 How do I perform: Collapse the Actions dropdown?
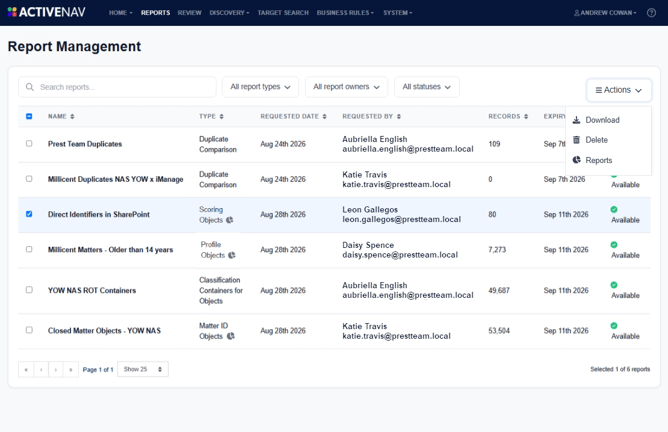[x=619, y=90]
